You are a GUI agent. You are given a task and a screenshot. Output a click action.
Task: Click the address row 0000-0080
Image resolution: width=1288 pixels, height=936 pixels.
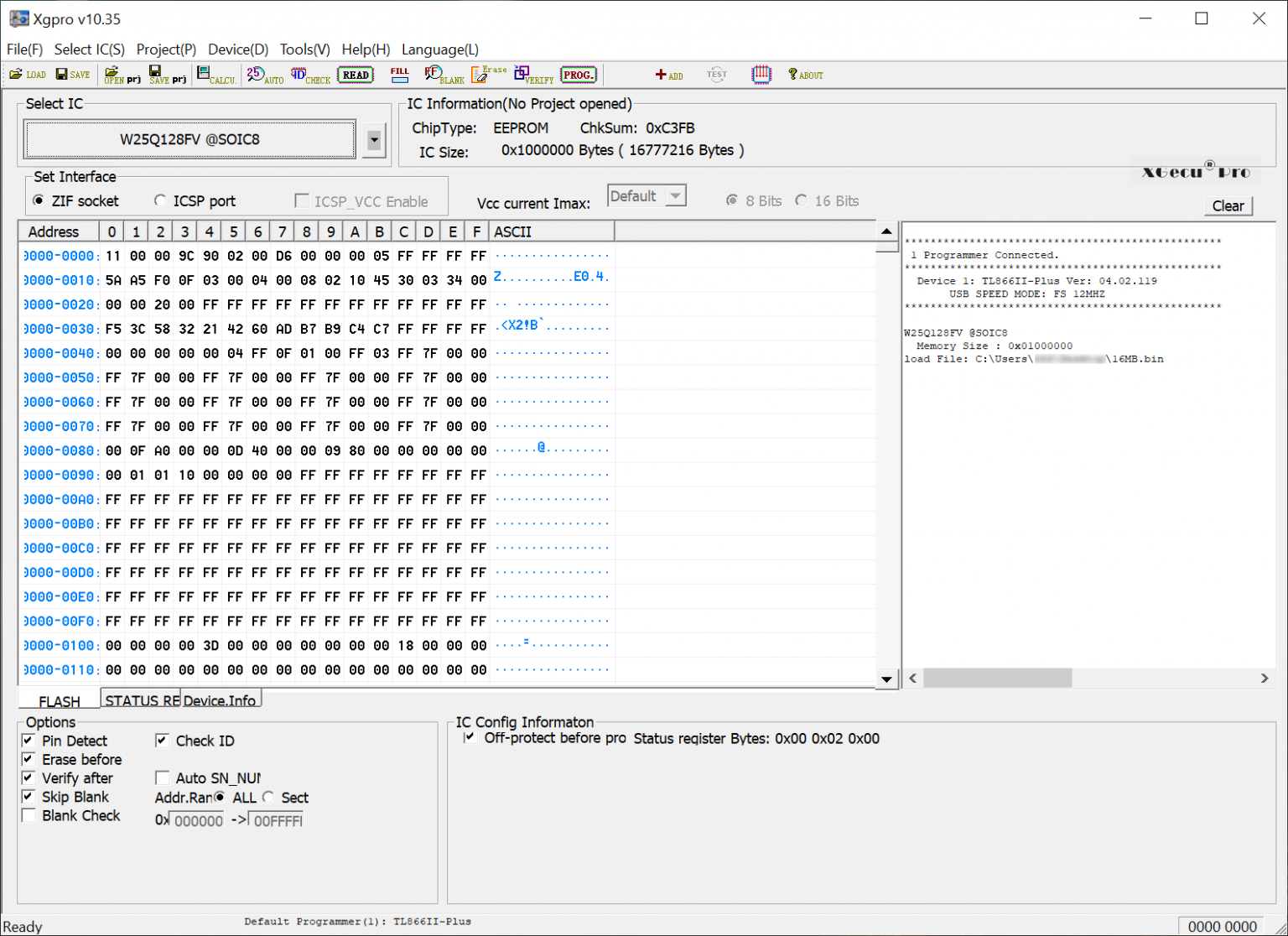(60, 450)
